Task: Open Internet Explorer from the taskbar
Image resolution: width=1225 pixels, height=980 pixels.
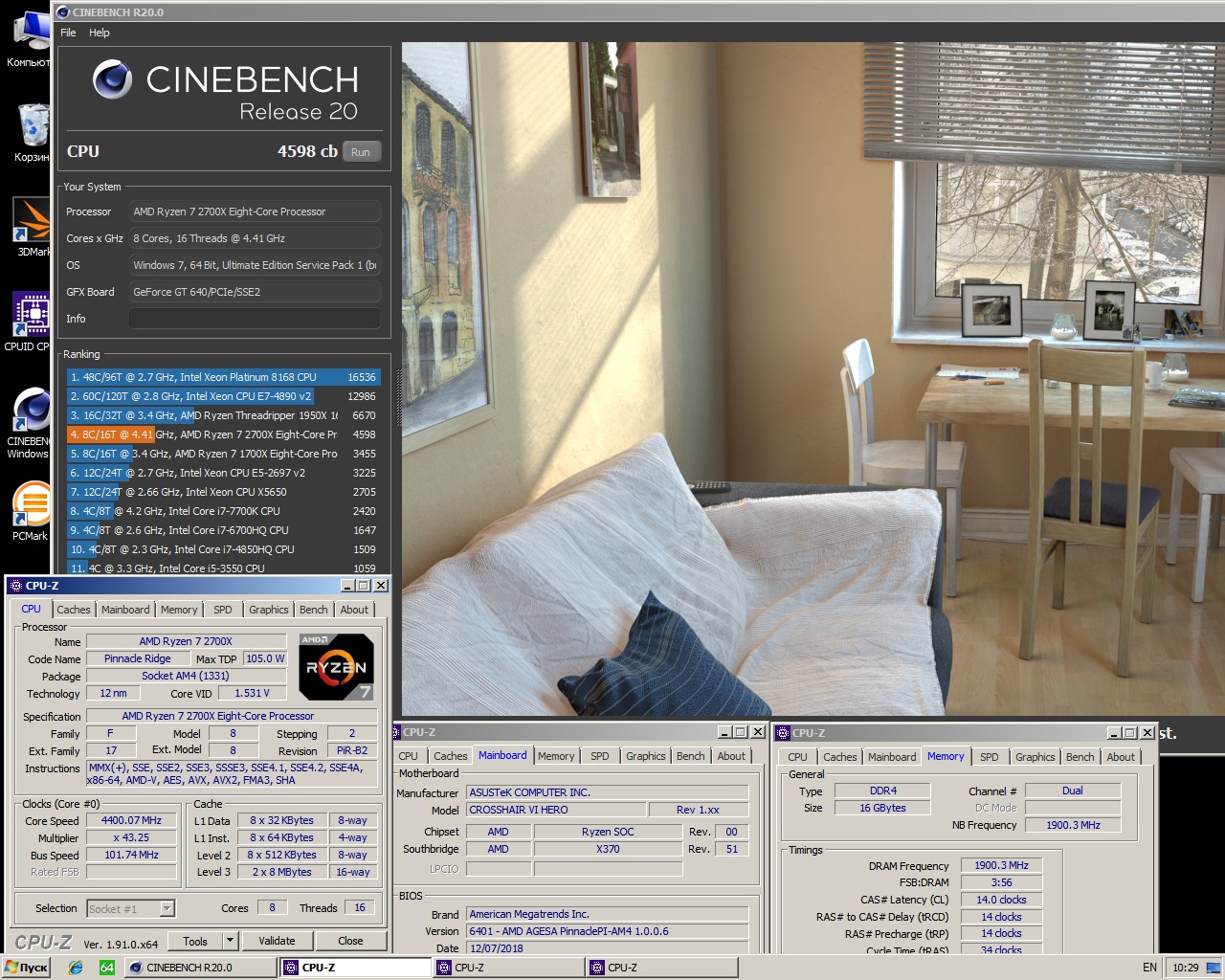Action: (x=76, y=968)
